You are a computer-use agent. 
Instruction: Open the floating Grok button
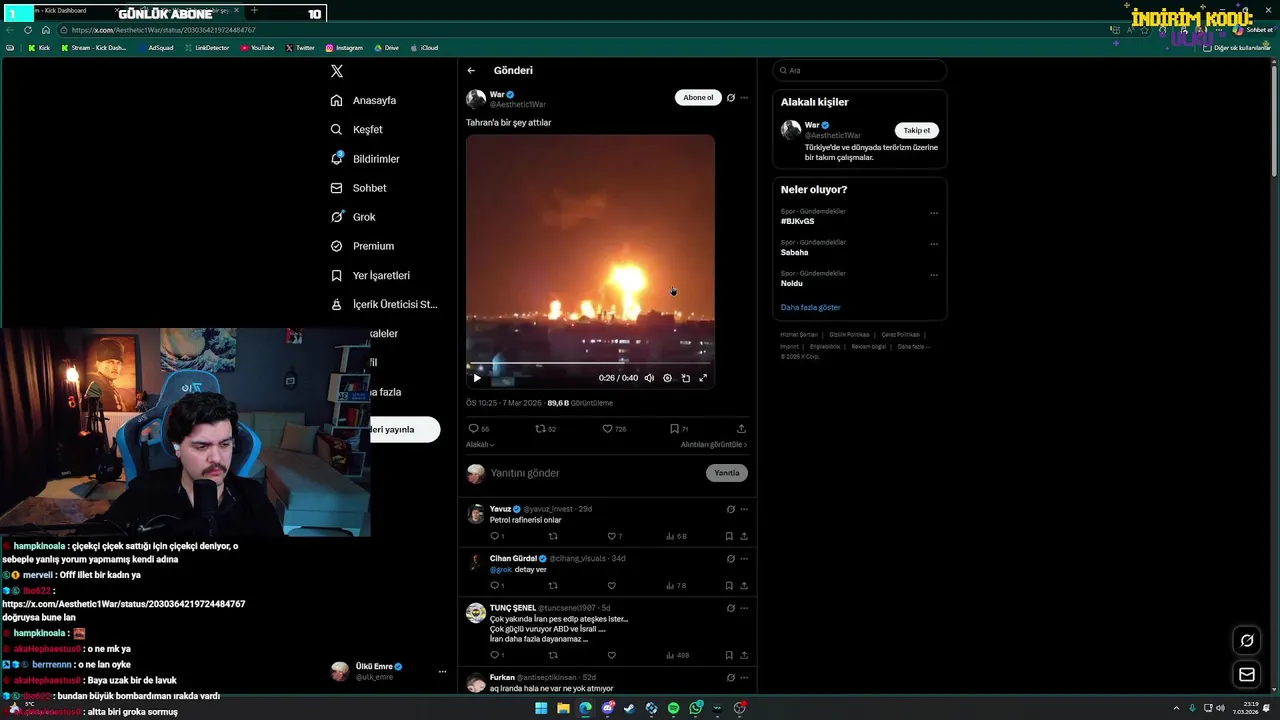coord(1247,641)
